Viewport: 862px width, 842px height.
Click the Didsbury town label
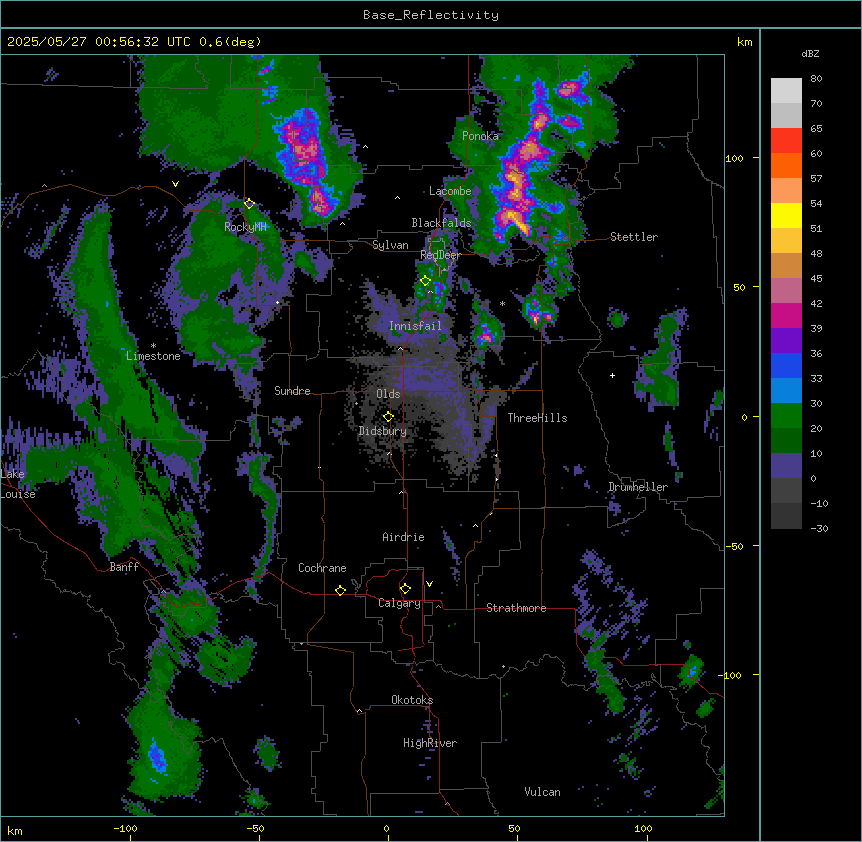coord(383,431)
